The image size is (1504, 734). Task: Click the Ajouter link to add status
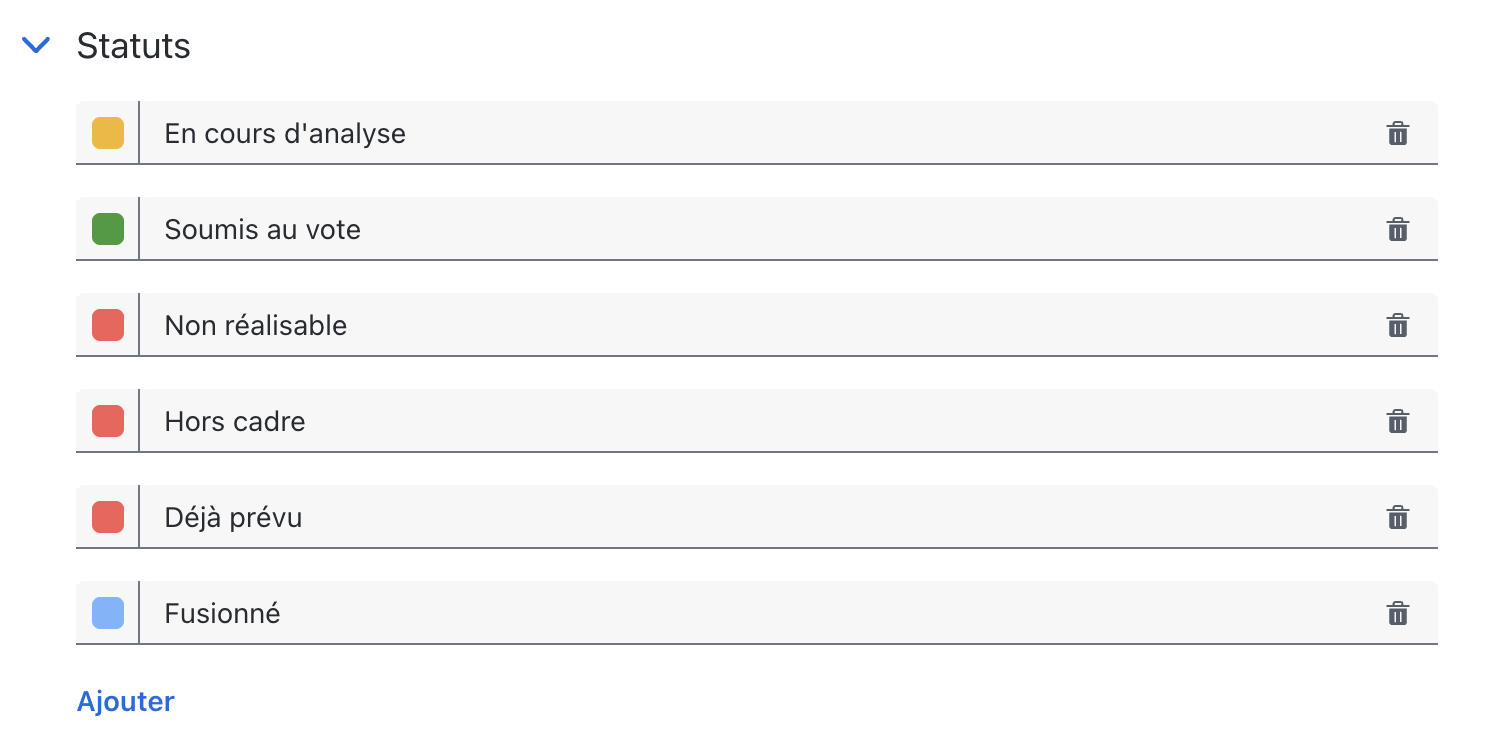point(126,701)
